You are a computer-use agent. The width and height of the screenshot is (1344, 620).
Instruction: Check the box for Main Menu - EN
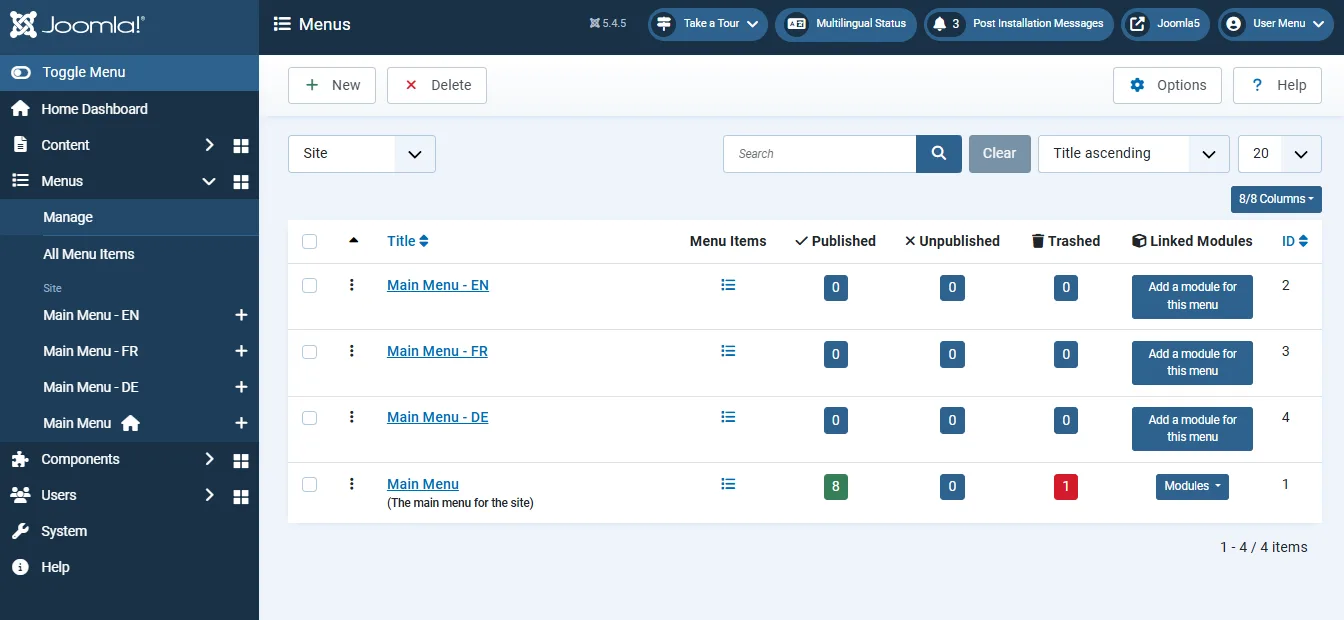(309, 285)
